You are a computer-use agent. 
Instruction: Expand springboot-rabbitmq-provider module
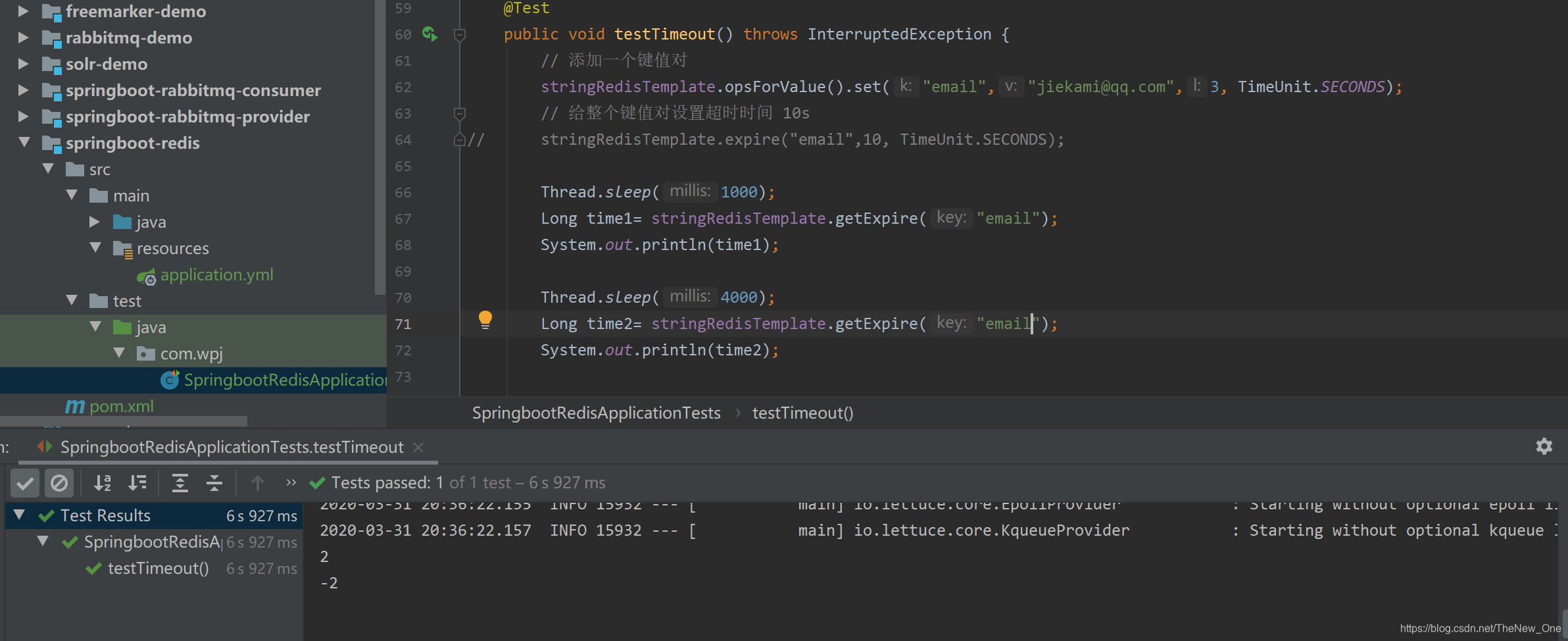point(23,116)
